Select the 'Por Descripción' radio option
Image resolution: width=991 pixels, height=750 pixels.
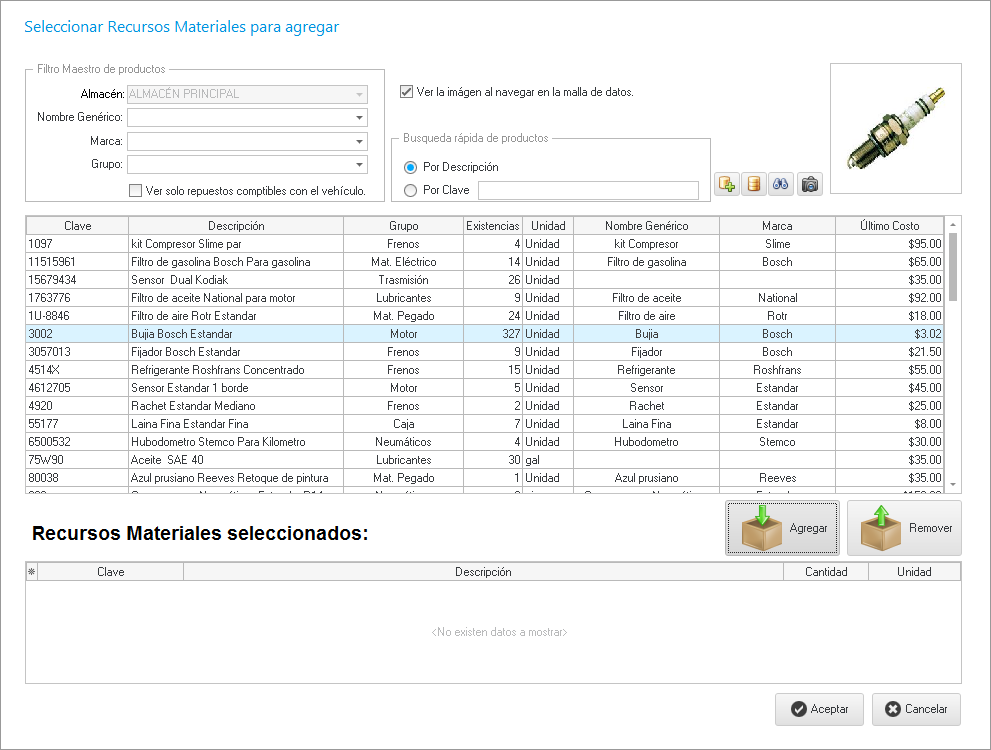tap(410, 167)
